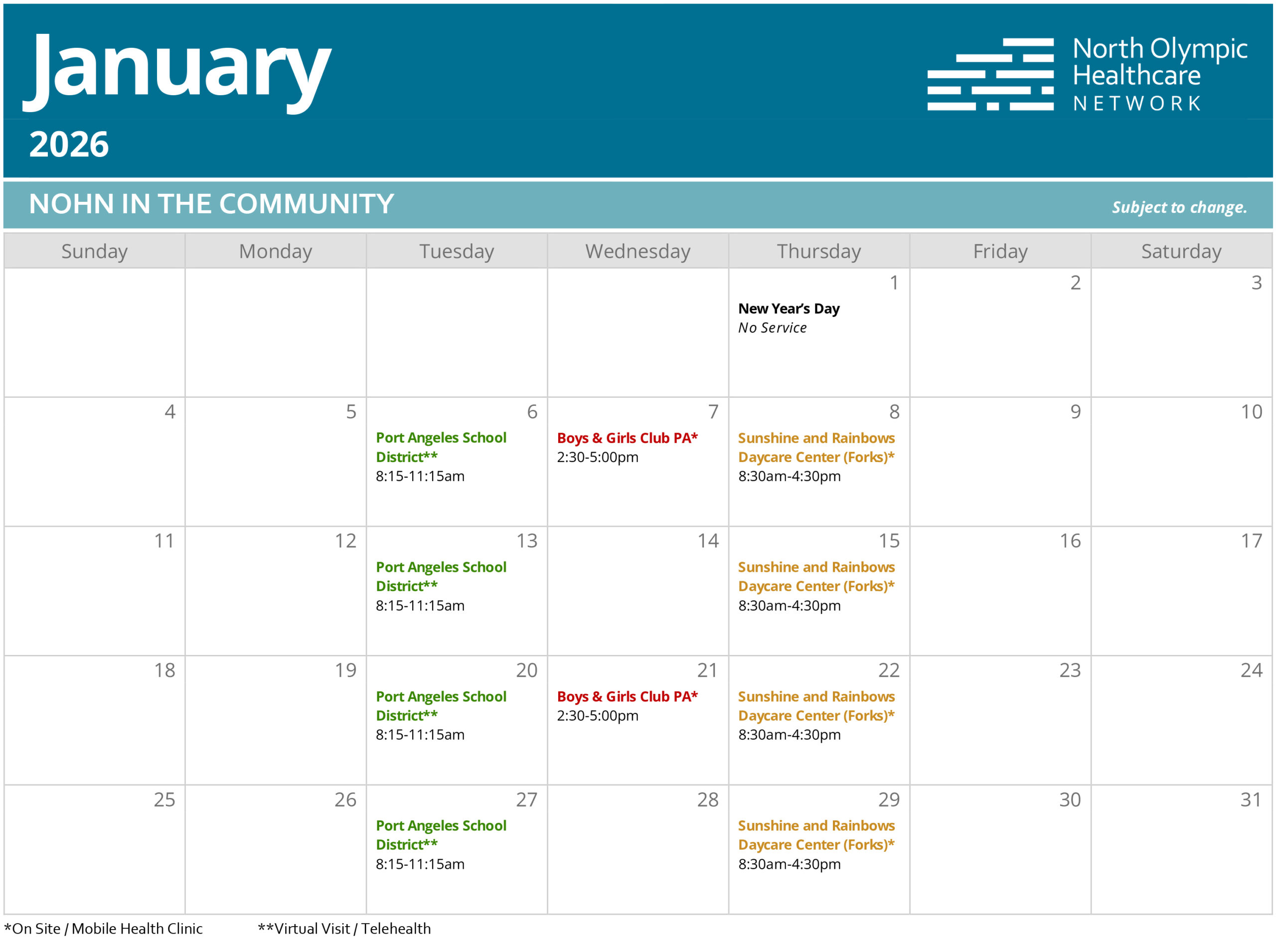Click the January 20 school district event

[441, 715]
